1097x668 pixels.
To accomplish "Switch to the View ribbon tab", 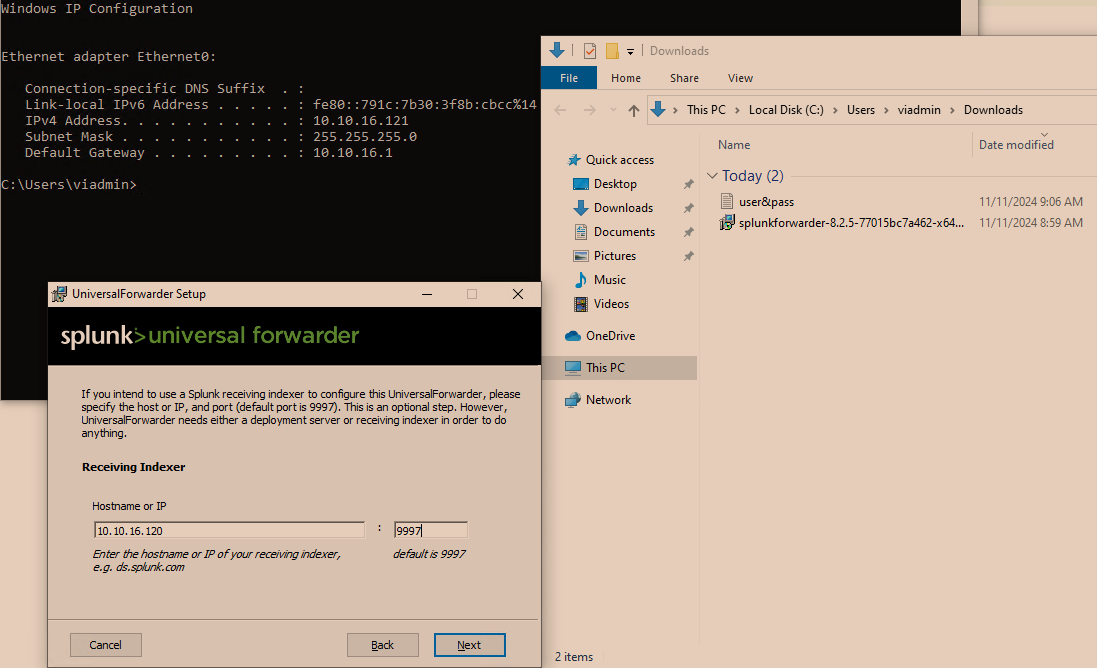I will click(x=740, y=78).
